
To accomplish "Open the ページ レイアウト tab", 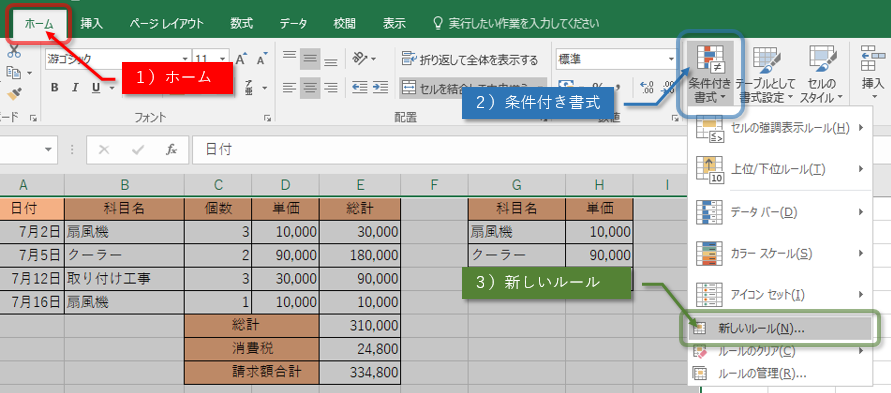I will [166, 23].
